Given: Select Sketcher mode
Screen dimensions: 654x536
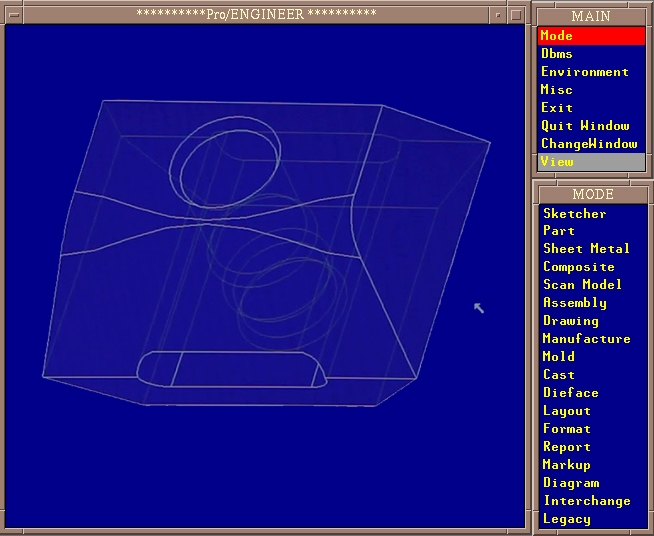Looking at the screenshot, I should coord(593,214).
